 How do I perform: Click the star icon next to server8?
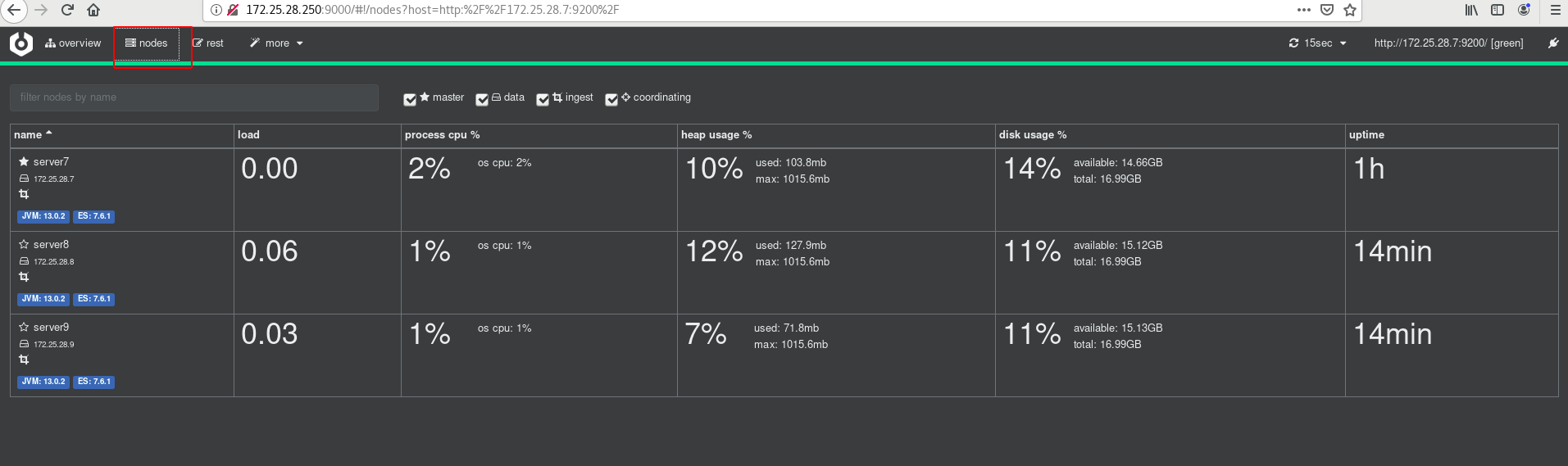click(x=24, y=245)
